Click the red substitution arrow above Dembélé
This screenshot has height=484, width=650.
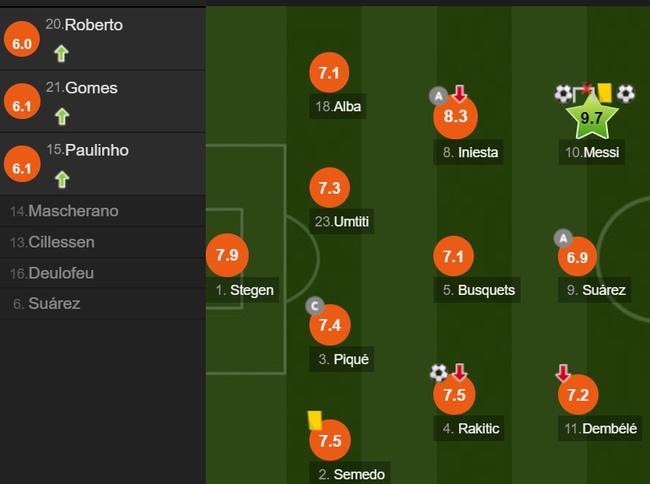(563, 373)
